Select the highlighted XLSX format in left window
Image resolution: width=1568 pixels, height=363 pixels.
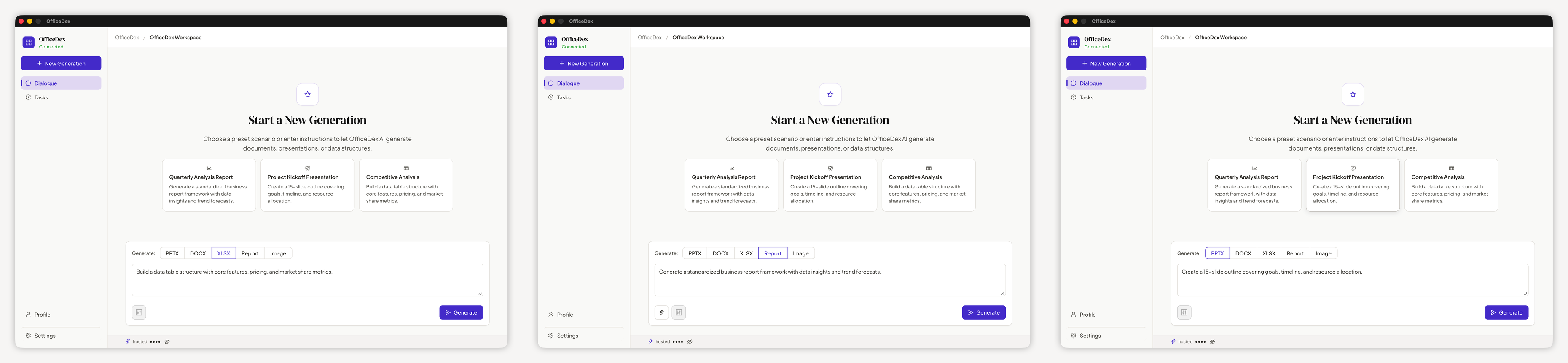click(224, 253)
